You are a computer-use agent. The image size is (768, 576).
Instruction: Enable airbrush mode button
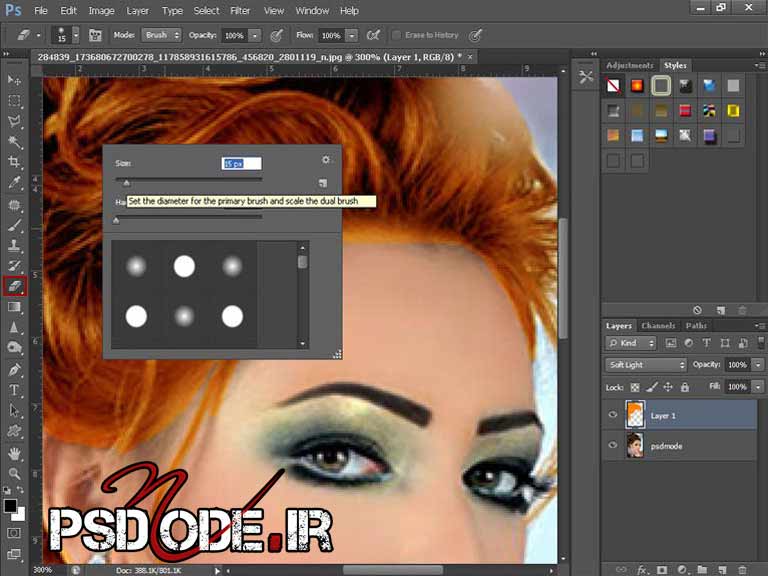373,35
